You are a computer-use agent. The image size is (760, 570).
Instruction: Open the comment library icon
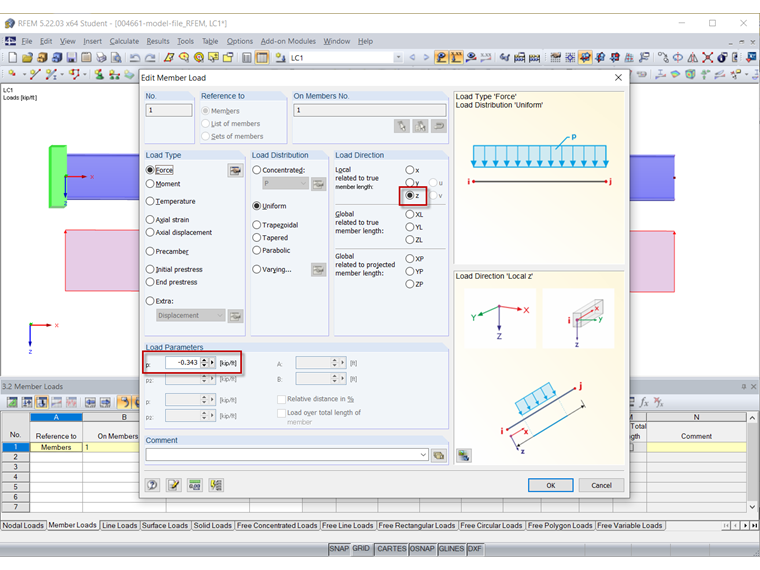tap(439, 455)
